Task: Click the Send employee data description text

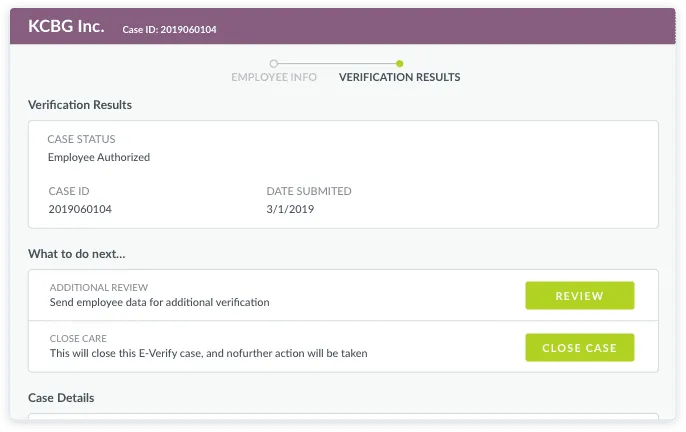Action: coord(159,302)
